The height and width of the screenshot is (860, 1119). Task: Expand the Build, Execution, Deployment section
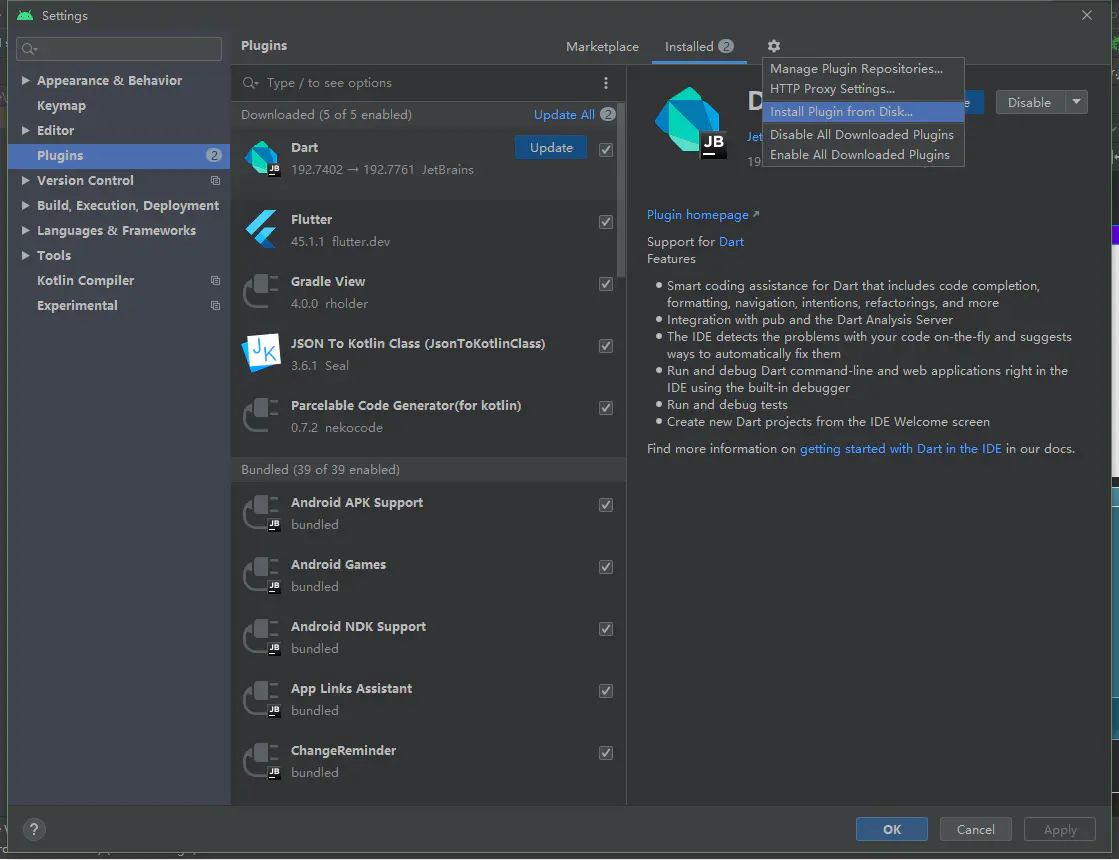26,206
